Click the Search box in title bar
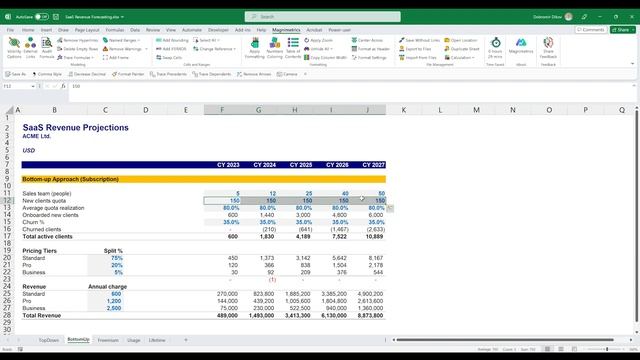640x360 pixels. click(322, 17)
